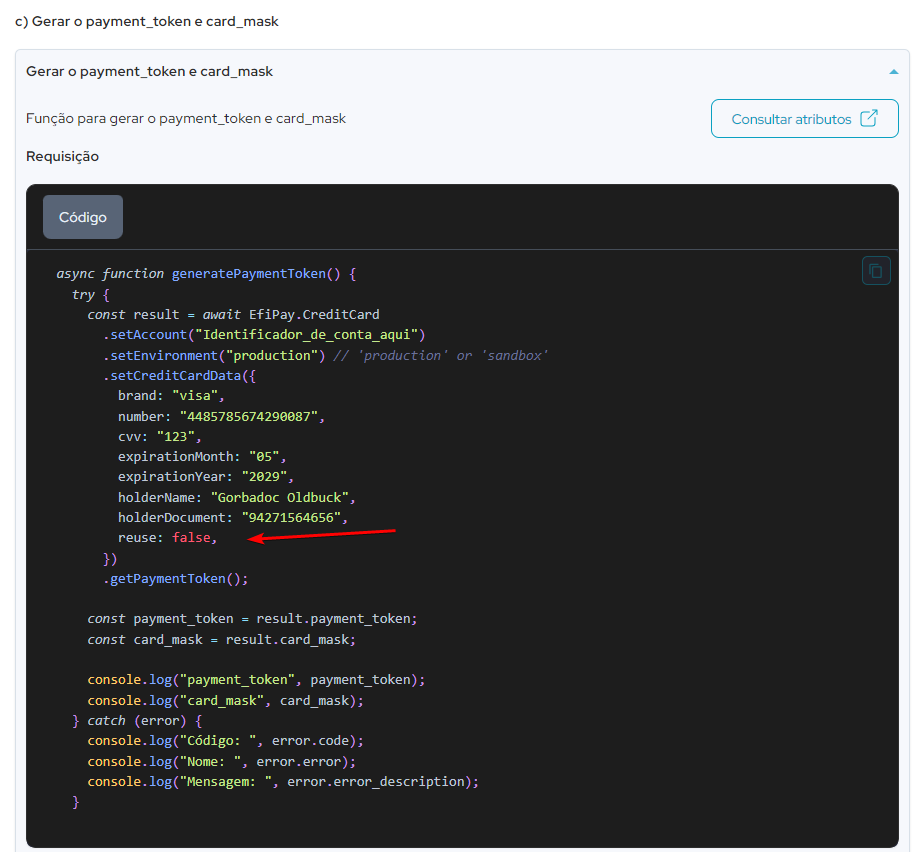Click 'EfiPay.CreditCard' in the code
Viewport: 918px width, 852px height.
pos(314,314)
